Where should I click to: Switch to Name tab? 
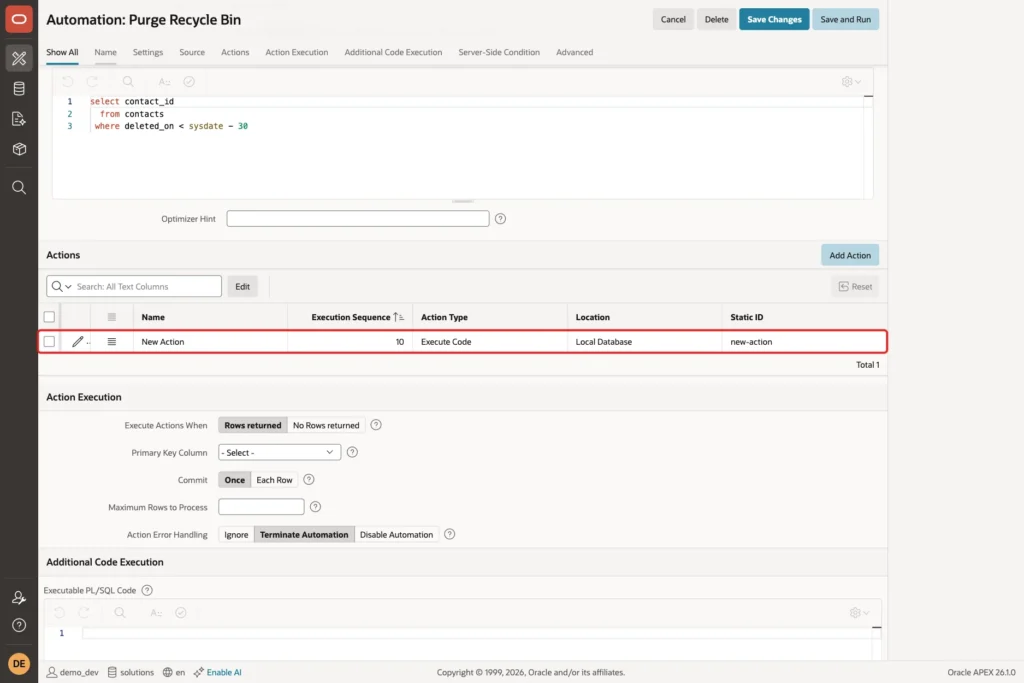point(105,52)
